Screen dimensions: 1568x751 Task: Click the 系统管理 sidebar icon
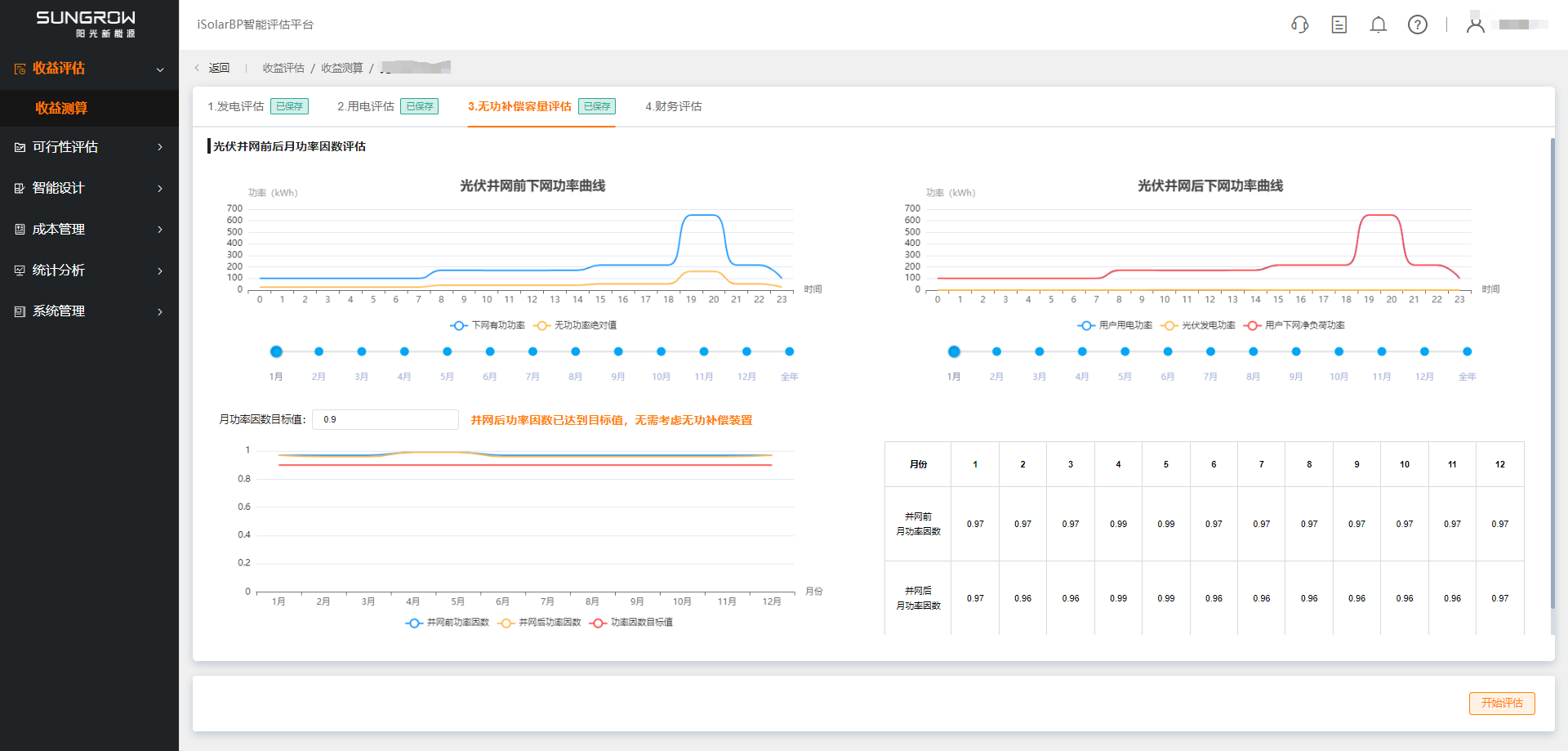click(x=20, y=311)
